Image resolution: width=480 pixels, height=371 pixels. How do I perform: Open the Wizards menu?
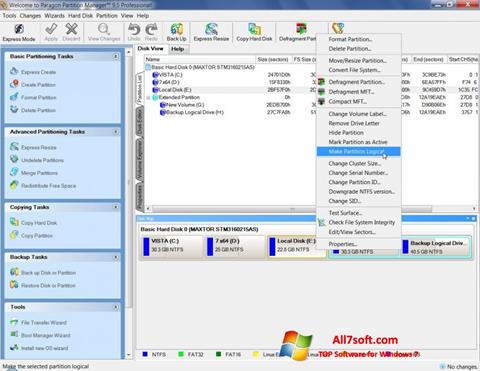(x=54, y=16)
